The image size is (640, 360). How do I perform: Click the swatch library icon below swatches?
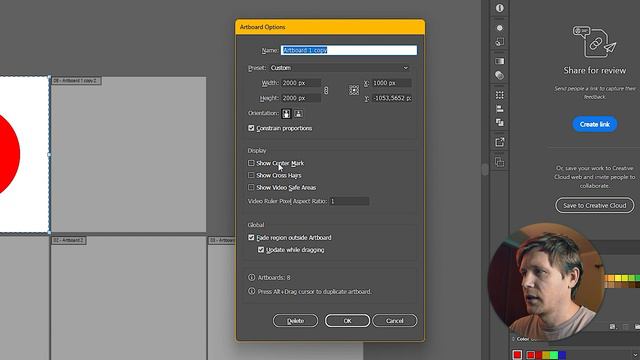(612, 327)
